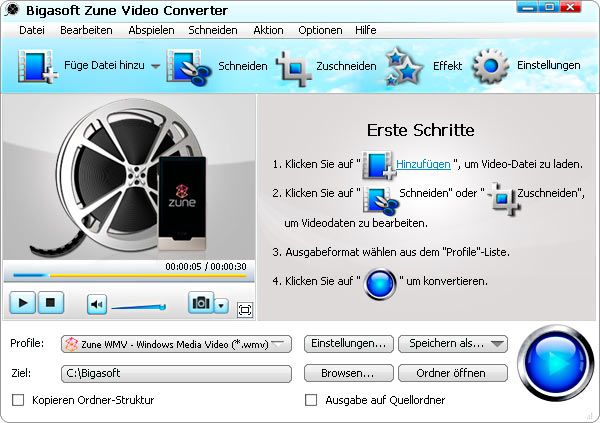Image resolution: width=600 pixels, height=423 pixels.
Task: Open the Bearbeiten menu
Action: point(86,30)
